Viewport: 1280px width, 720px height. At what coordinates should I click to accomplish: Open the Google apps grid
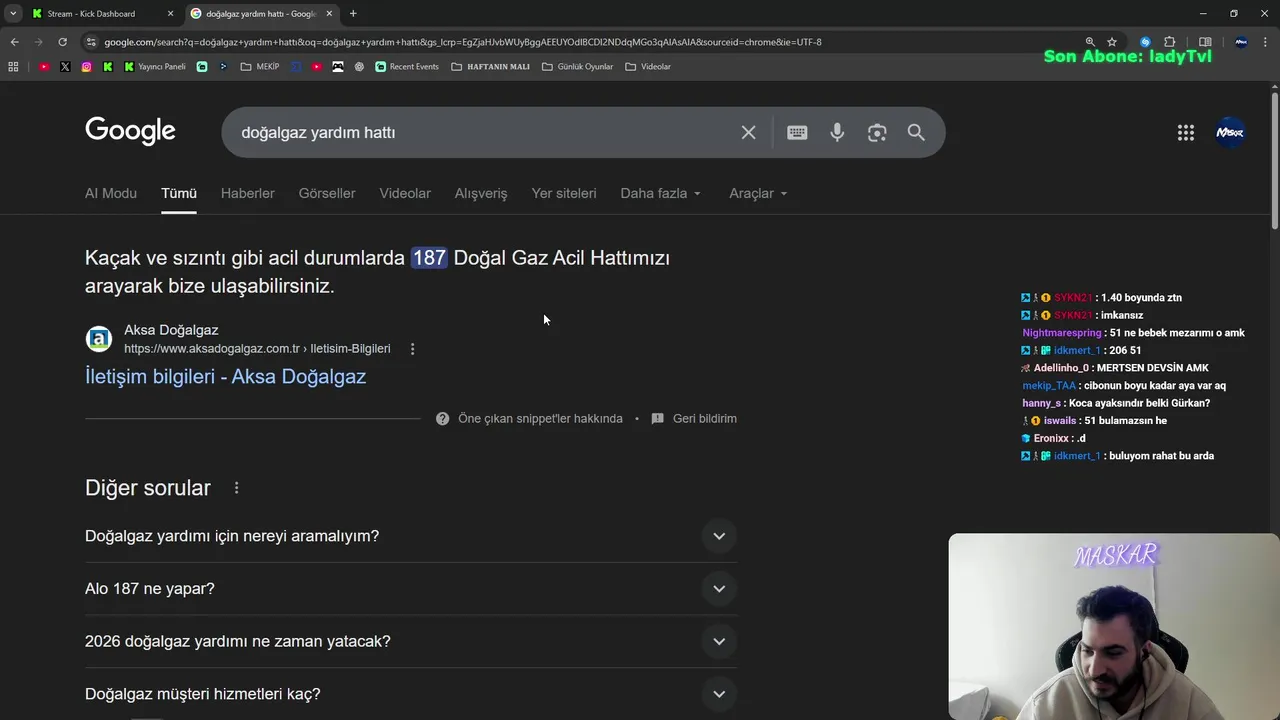1186,133
